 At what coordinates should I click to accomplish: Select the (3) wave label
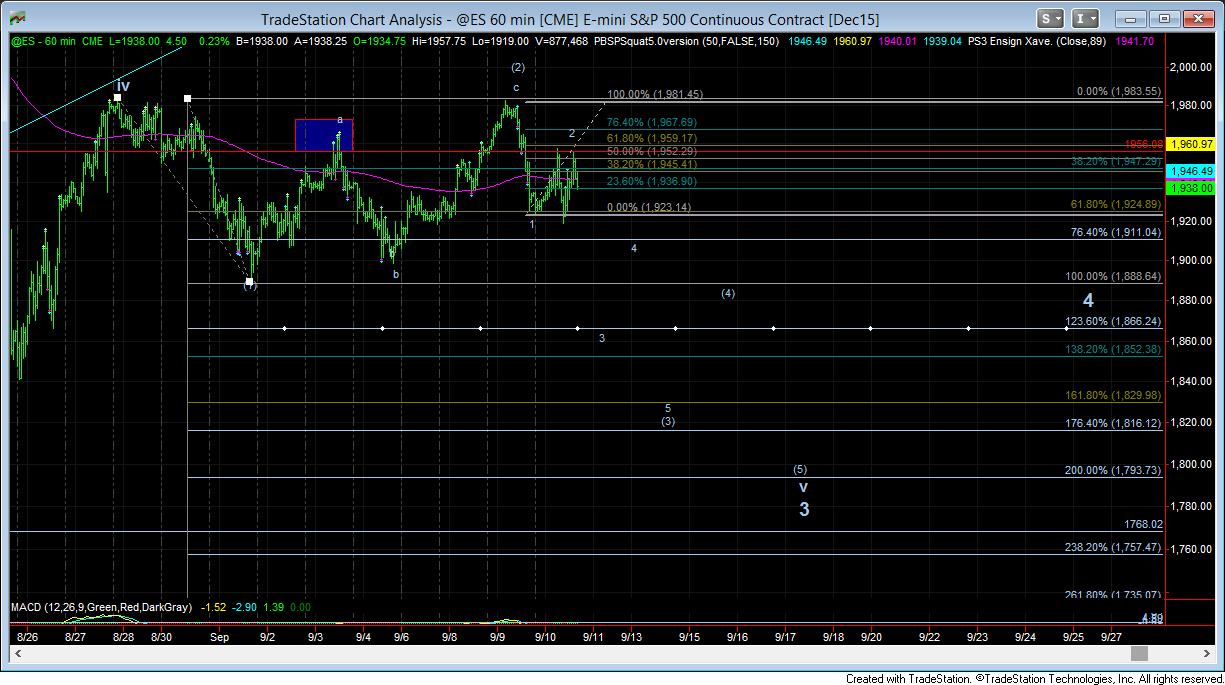(x=668, y=421)
